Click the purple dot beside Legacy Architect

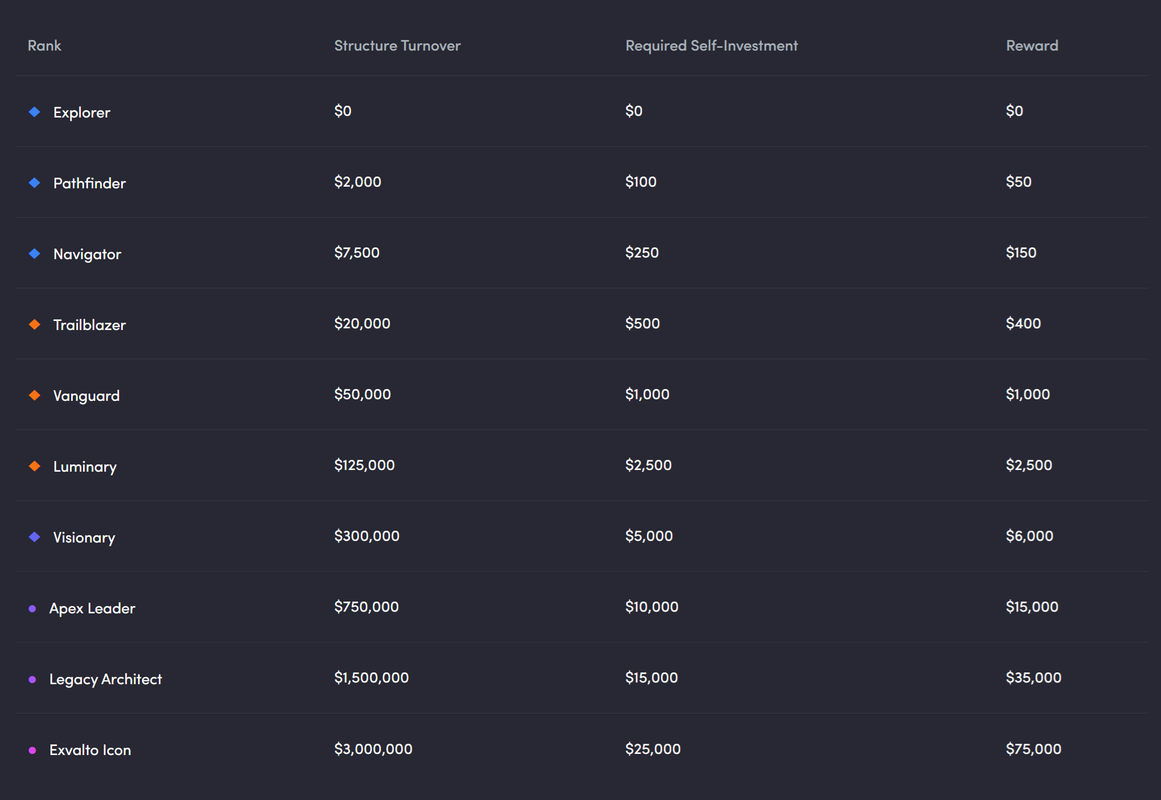pos(32,680)
